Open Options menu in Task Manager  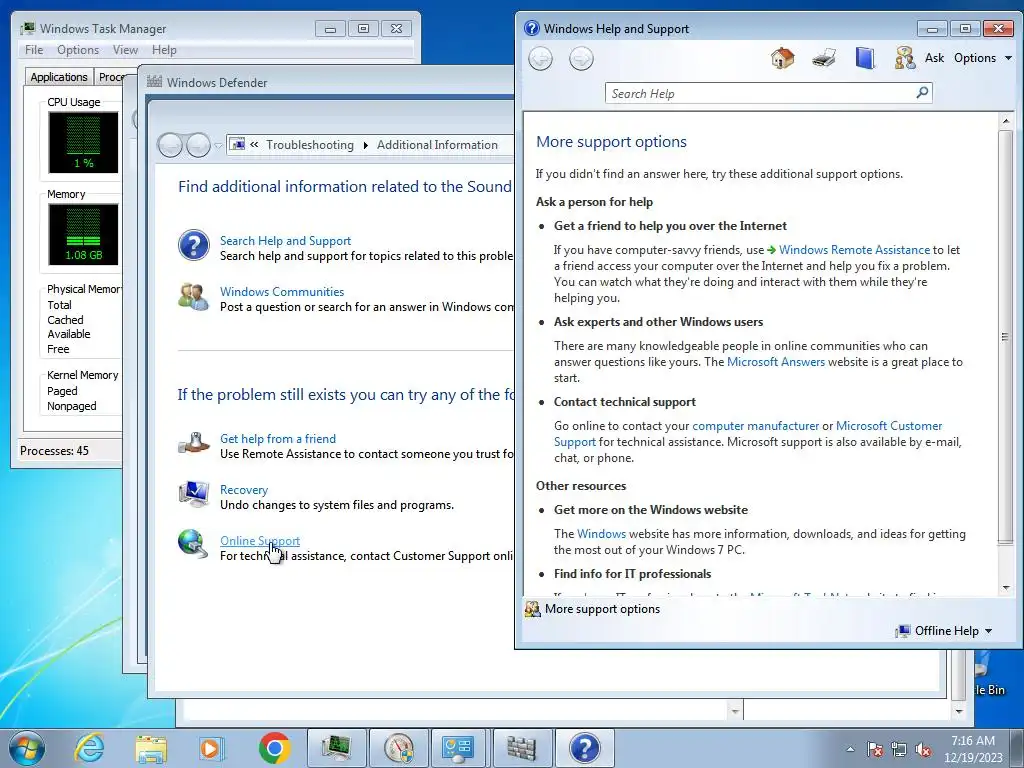coord(78,50)
